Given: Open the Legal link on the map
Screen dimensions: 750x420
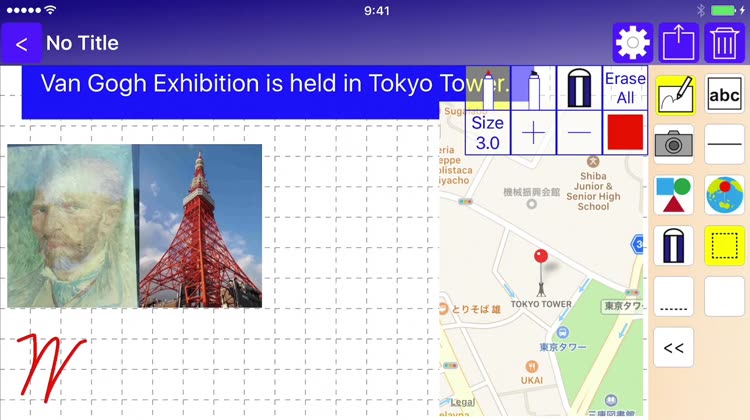Looking at the screenshot, I should [x=463, y=402].
